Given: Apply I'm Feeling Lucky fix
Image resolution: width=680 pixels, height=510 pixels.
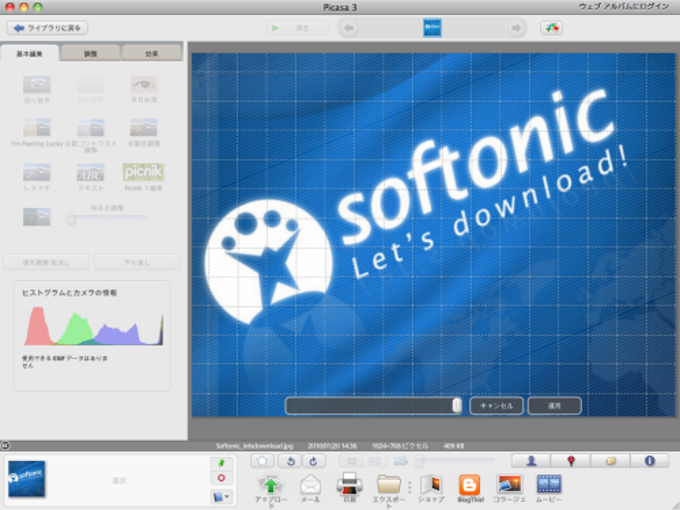Looking at the screenshot, I should 36,128.
